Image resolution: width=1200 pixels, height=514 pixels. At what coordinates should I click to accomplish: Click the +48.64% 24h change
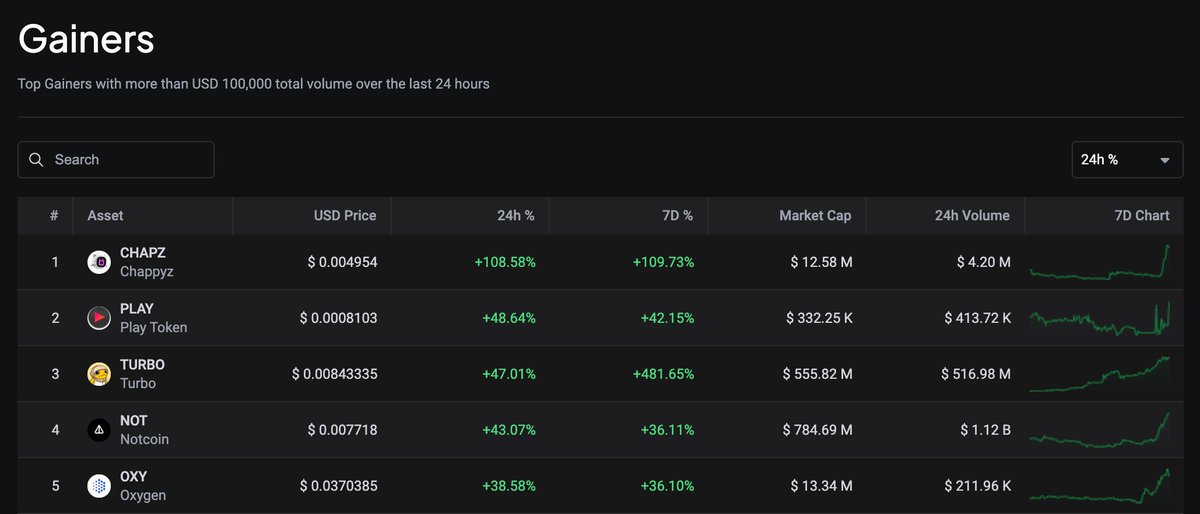click(x=509, y=318)
